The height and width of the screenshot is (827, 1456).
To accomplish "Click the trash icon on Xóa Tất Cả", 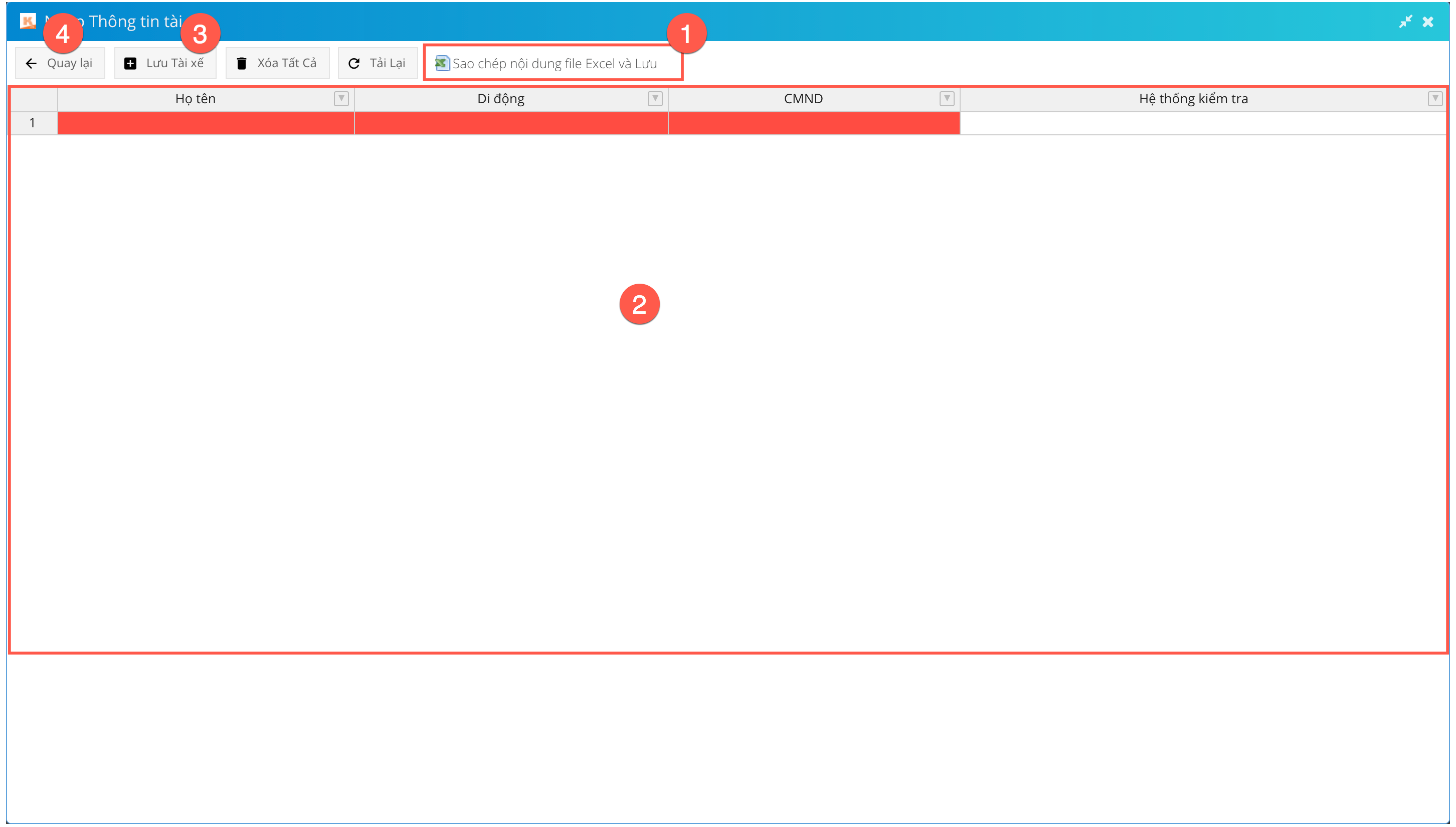I will [242, 64].
